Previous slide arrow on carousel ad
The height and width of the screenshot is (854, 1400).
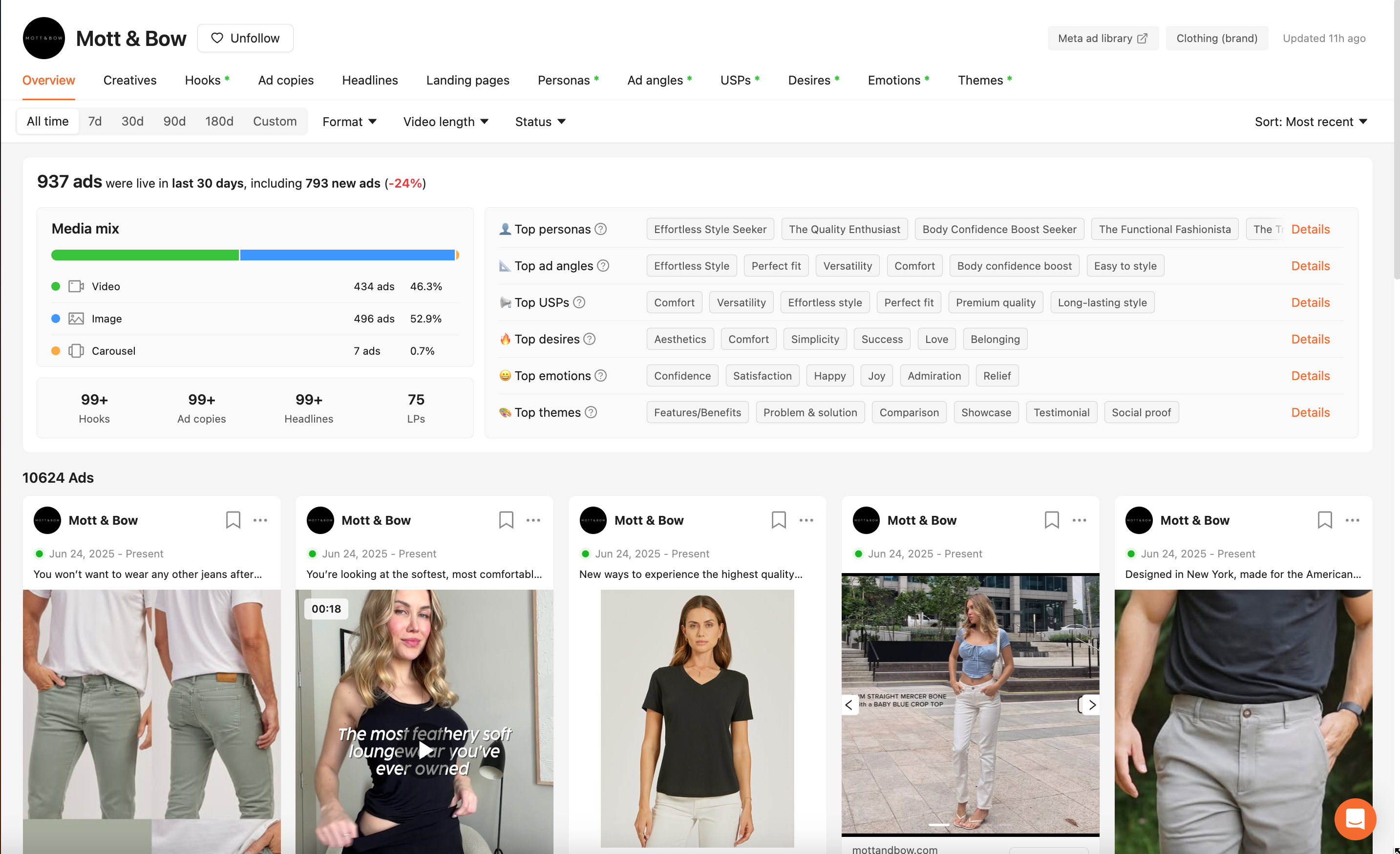pos(849,705)
